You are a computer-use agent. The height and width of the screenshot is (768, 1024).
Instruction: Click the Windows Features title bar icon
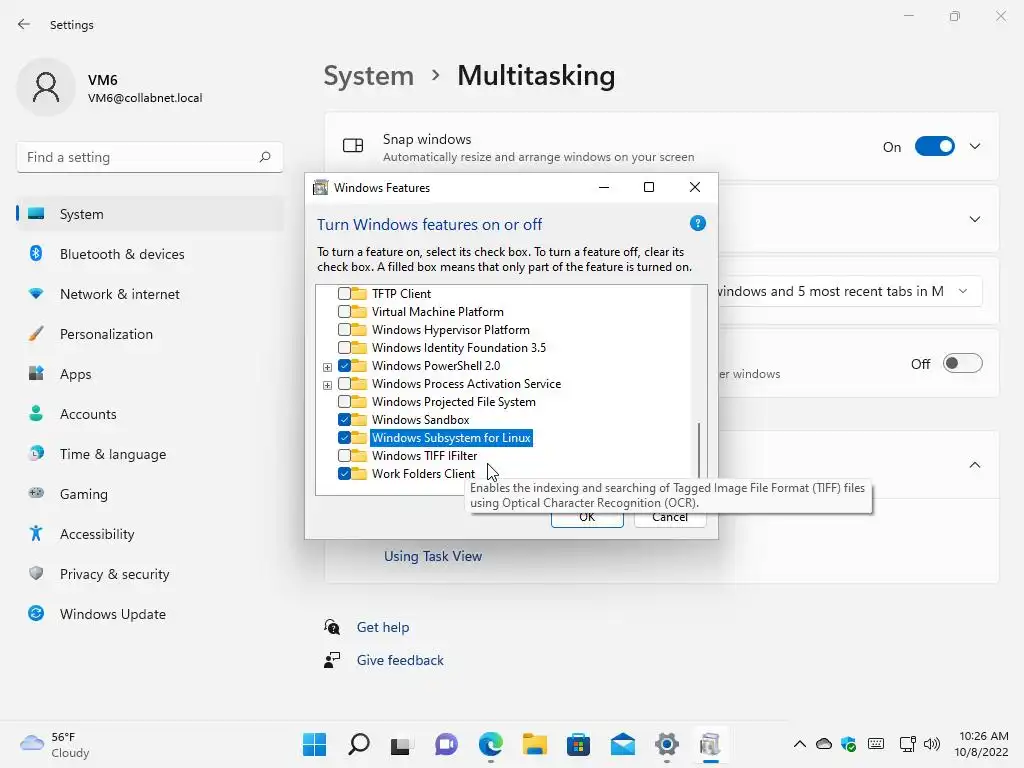click(x=321, y=187)
